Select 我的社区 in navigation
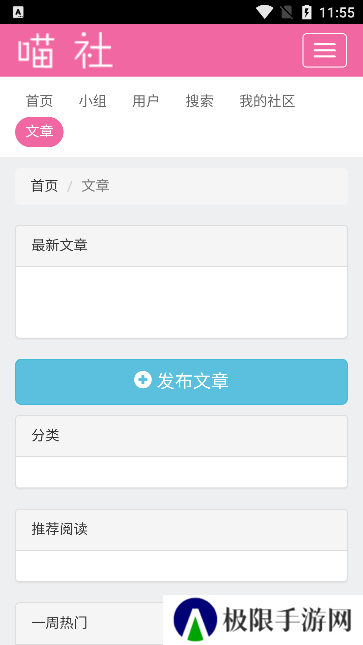 coord(268,101)
